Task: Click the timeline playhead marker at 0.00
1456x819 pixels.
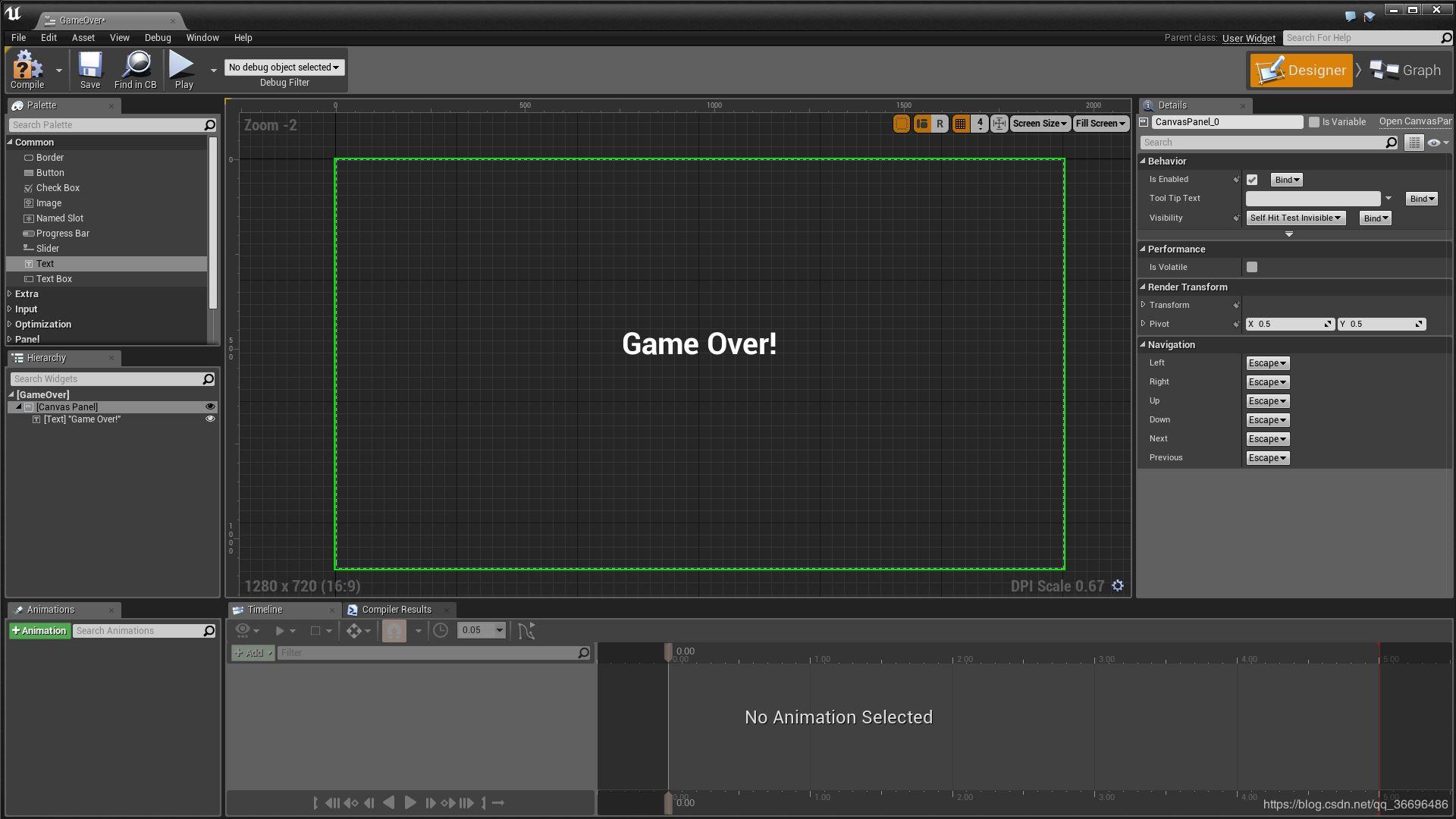Action: pyautogui.click(x=668, y=650)
